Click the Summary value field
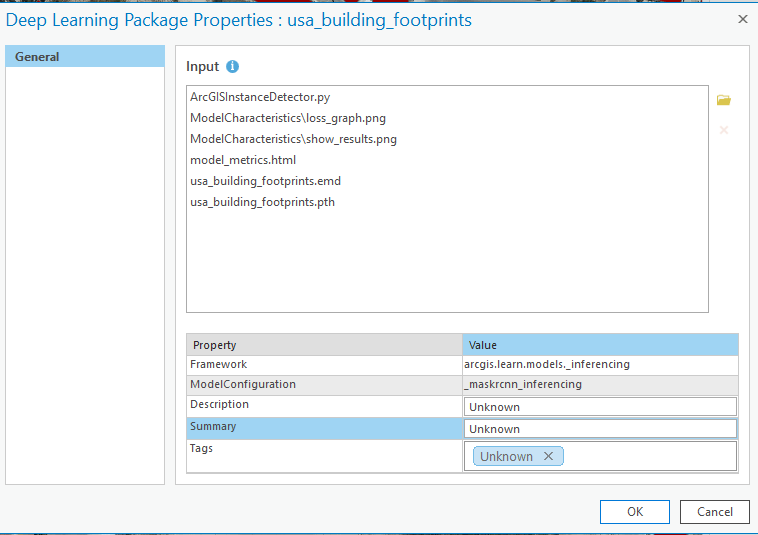 pyautogui.click(x=600, y=429)
